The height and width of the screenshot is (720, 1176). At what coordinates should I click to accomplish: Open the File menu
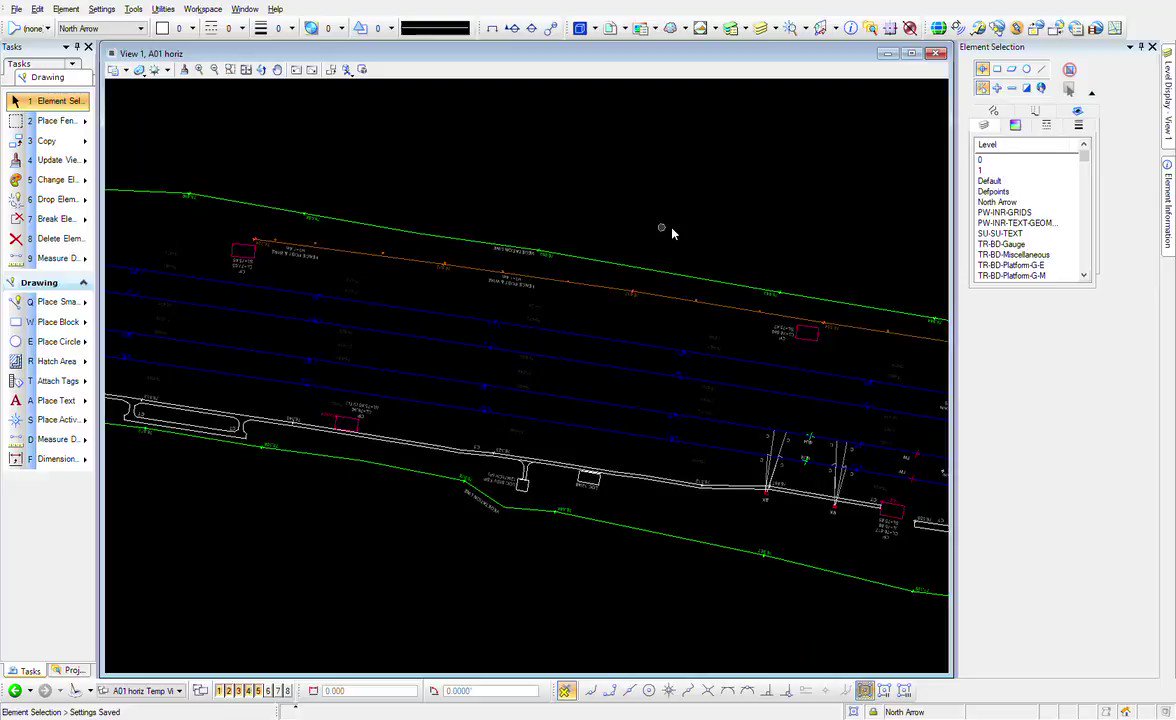pos(16,9)
